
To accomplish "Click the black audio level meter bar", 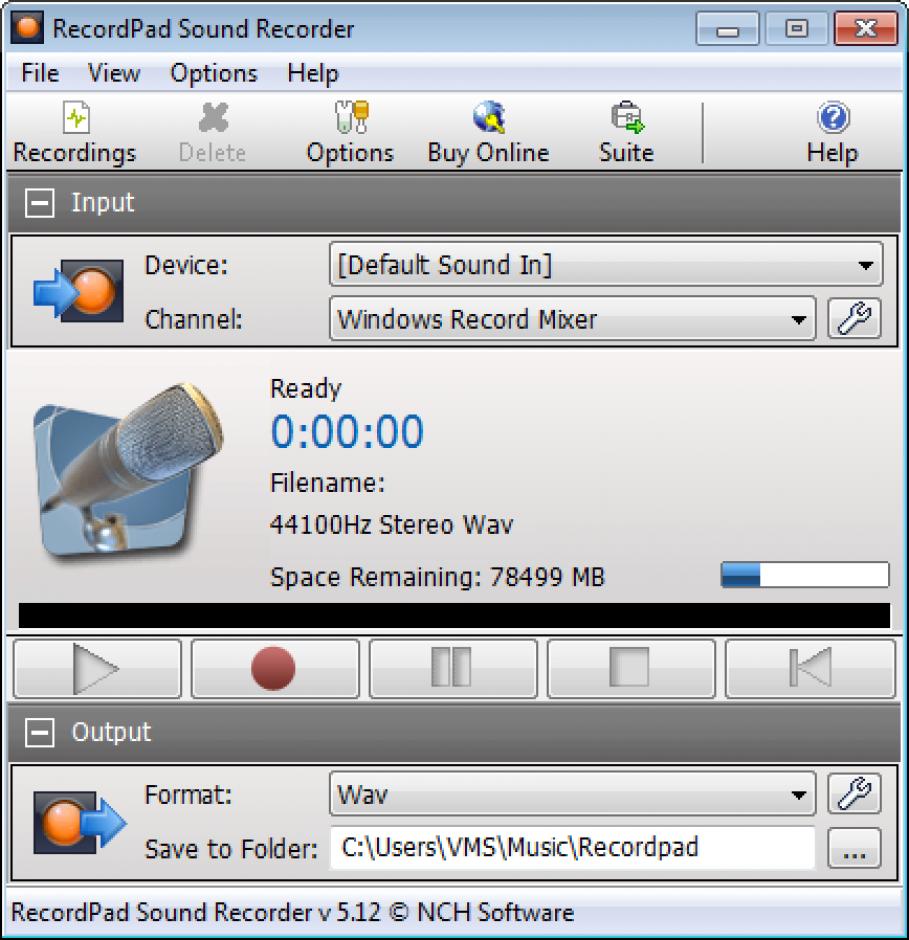I will 454,615.
